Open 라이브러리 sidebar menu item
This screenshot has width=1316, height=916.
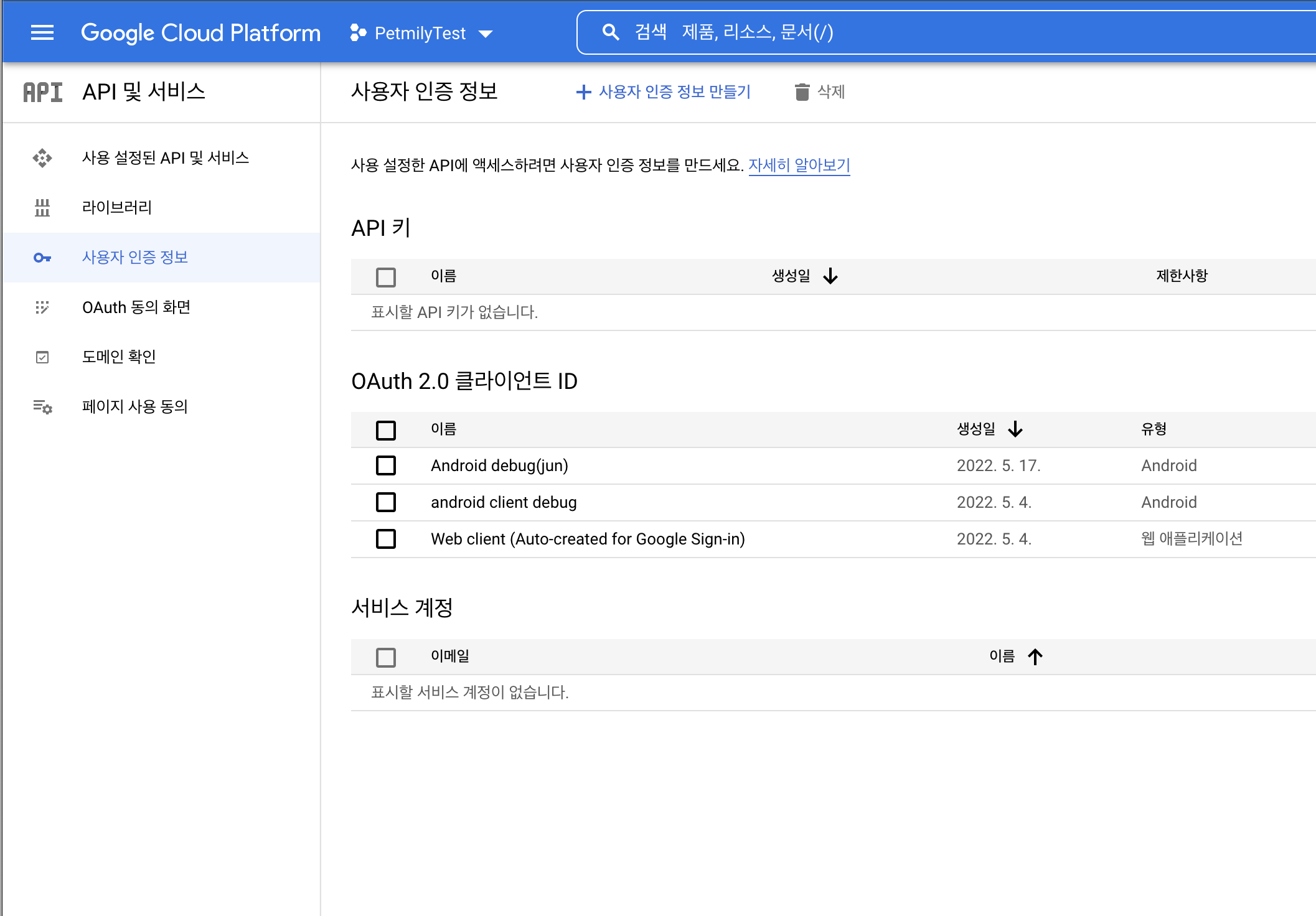117,207
